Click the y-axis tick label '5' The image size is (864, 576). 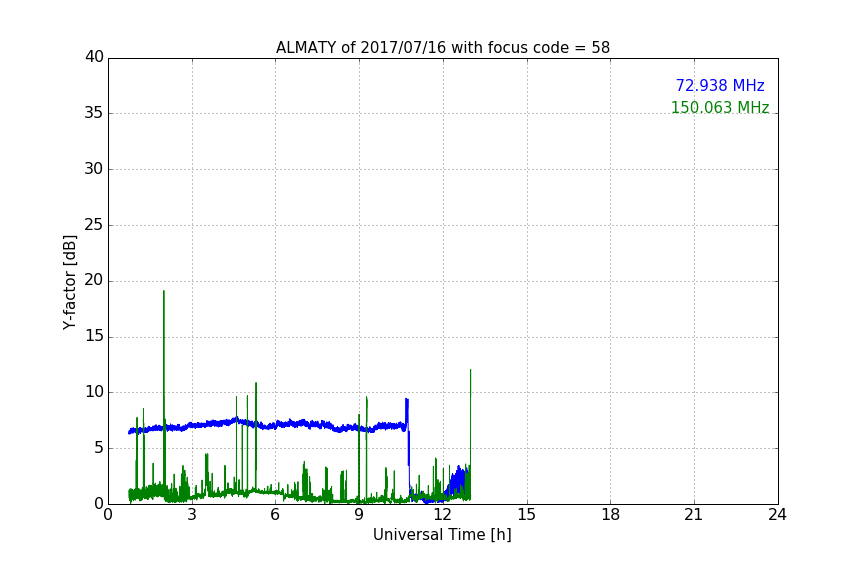click(99, 448)
